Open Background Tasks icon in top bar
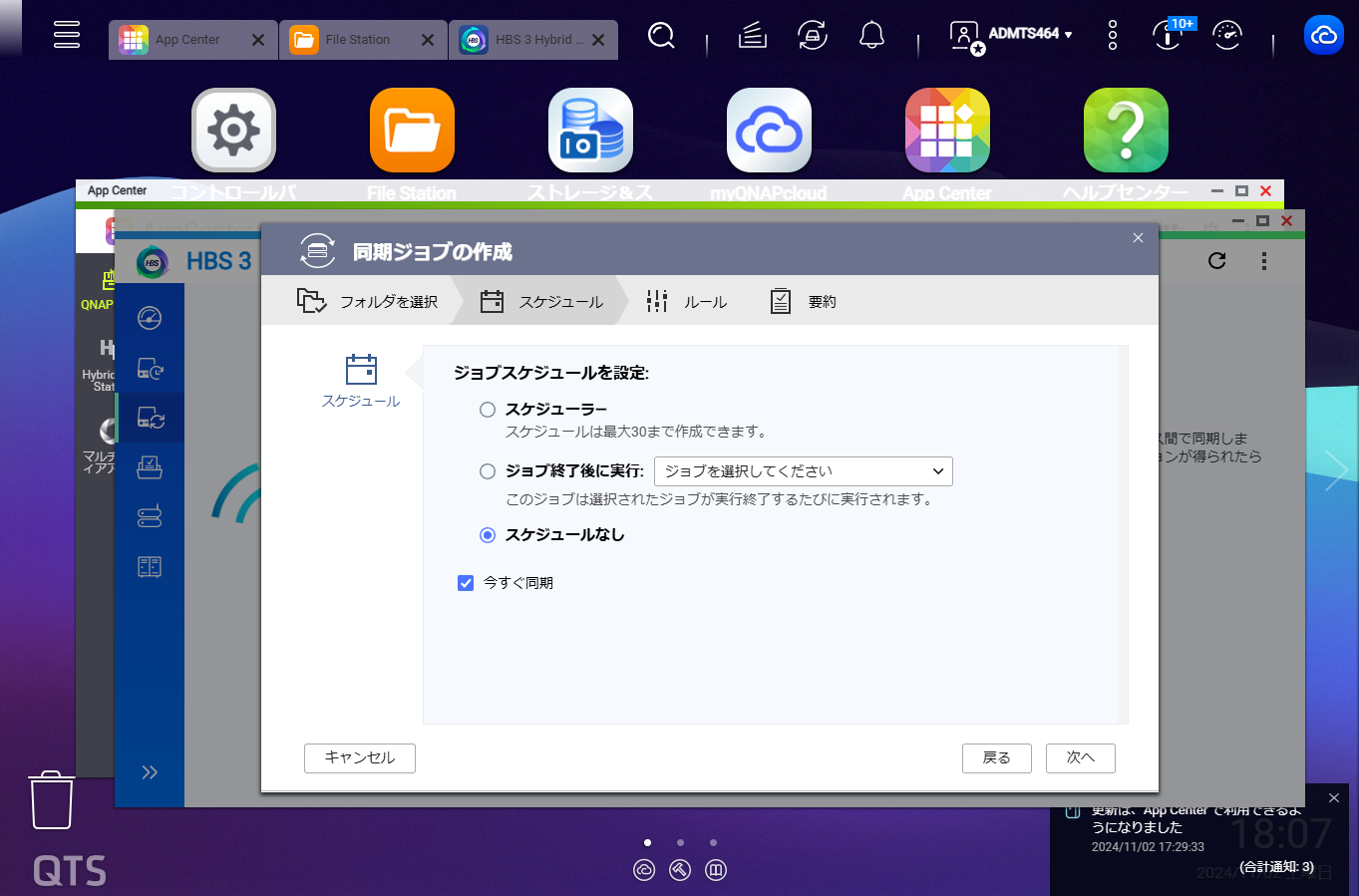 click(x=753, y=36)
